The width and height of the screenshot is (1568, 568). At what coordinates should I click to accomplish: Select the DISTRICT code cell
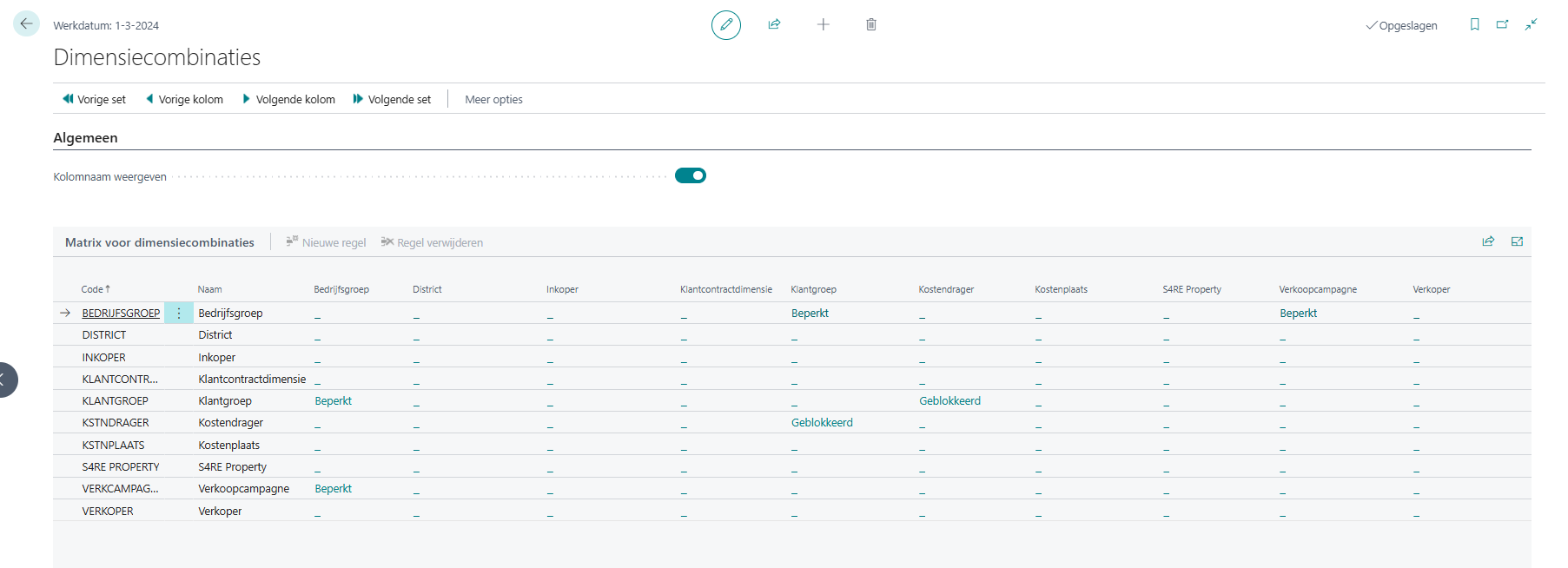click(104, 334)
